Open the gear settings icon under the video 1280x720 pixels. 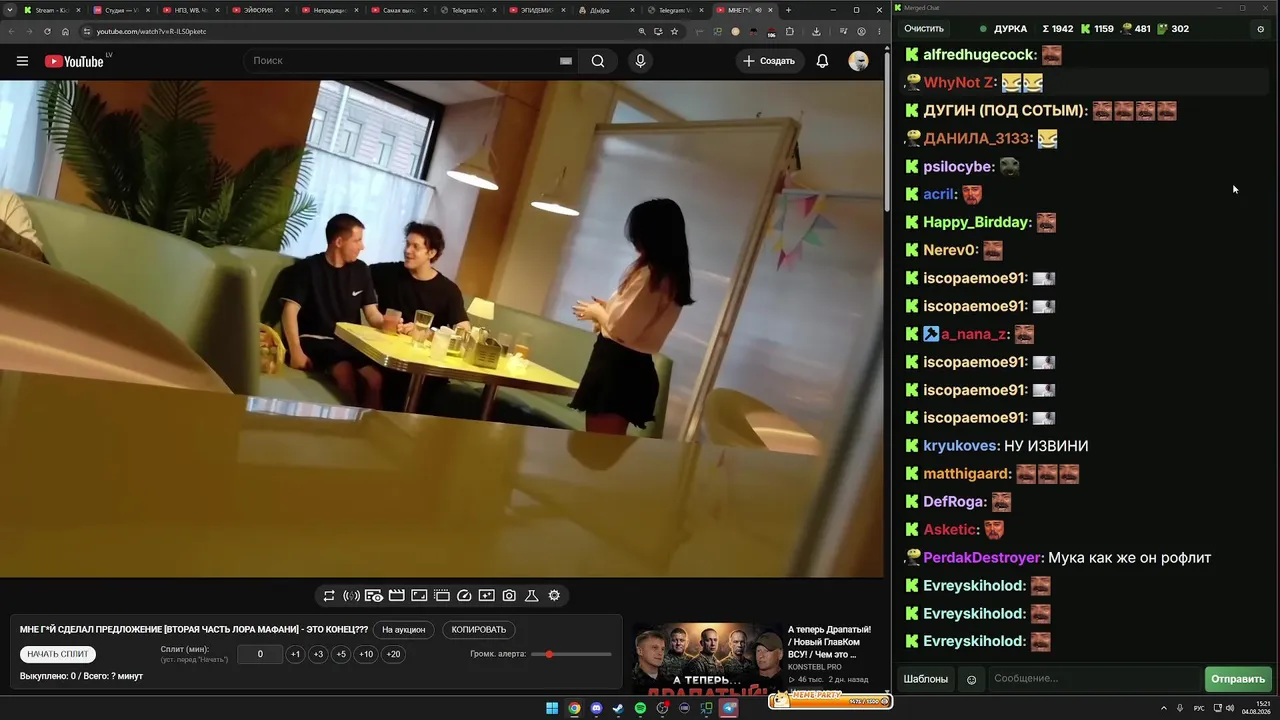click(554, 596)
